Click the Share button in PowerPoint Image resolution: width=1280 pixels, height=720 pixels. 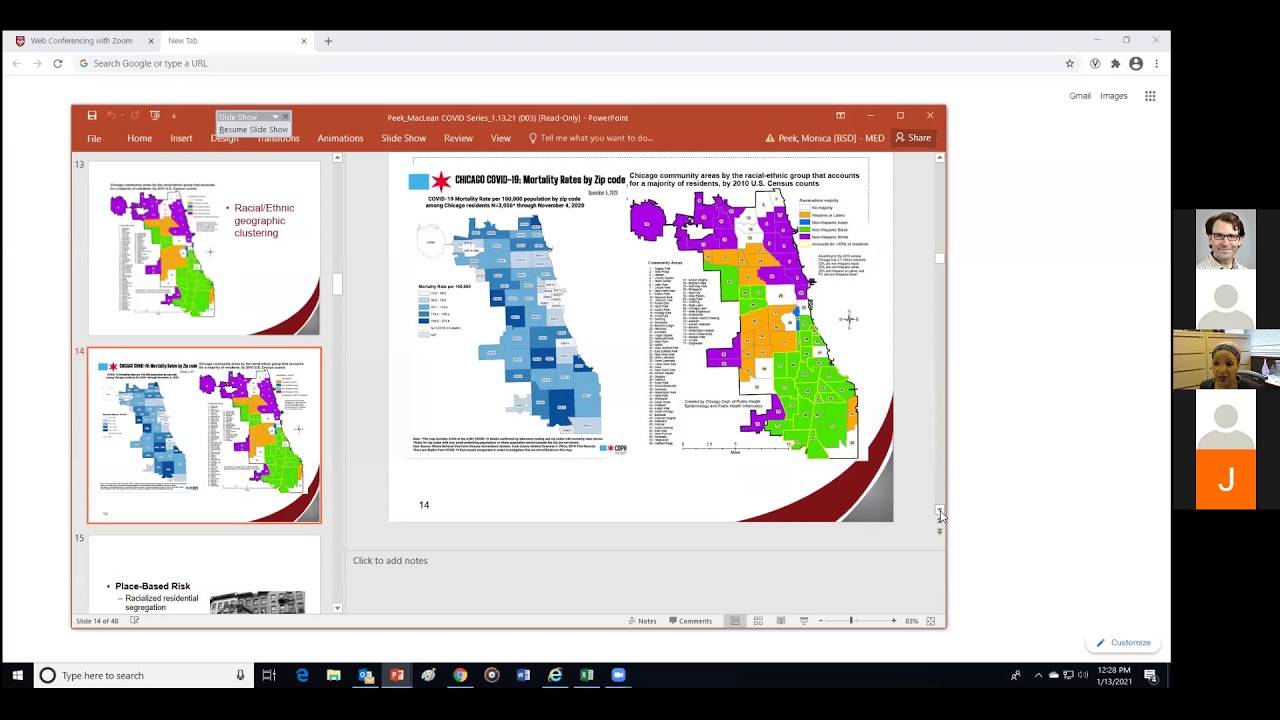913,138
